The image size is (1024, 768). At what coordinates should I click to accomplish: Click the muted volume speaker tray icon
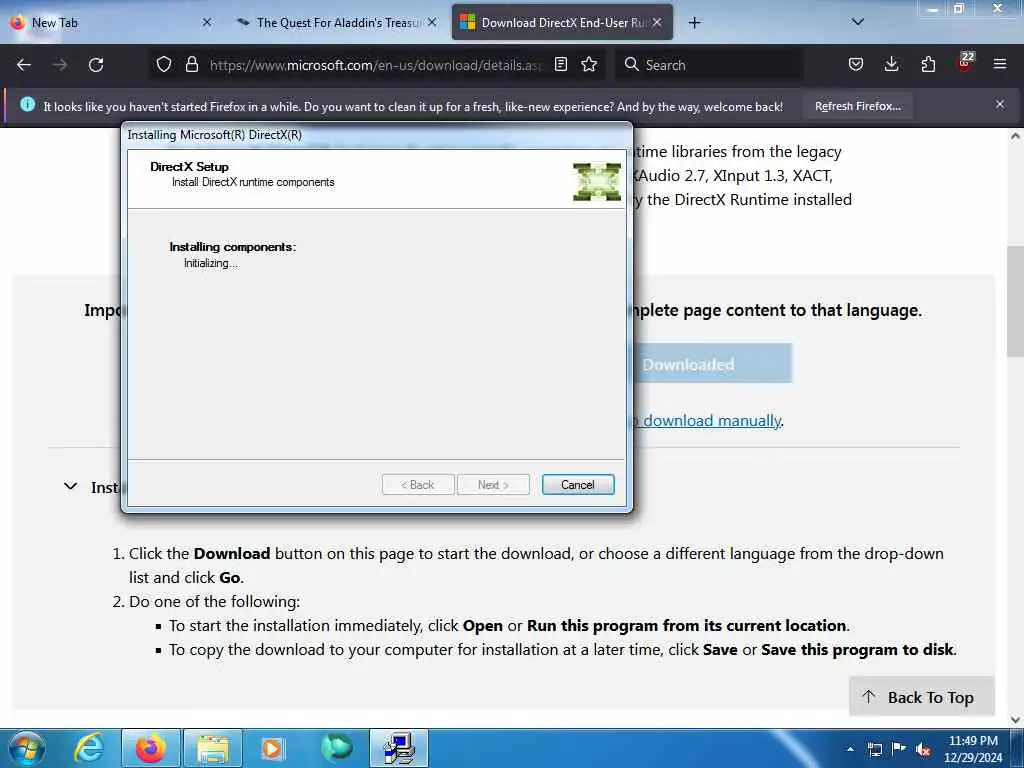[923, 749]
